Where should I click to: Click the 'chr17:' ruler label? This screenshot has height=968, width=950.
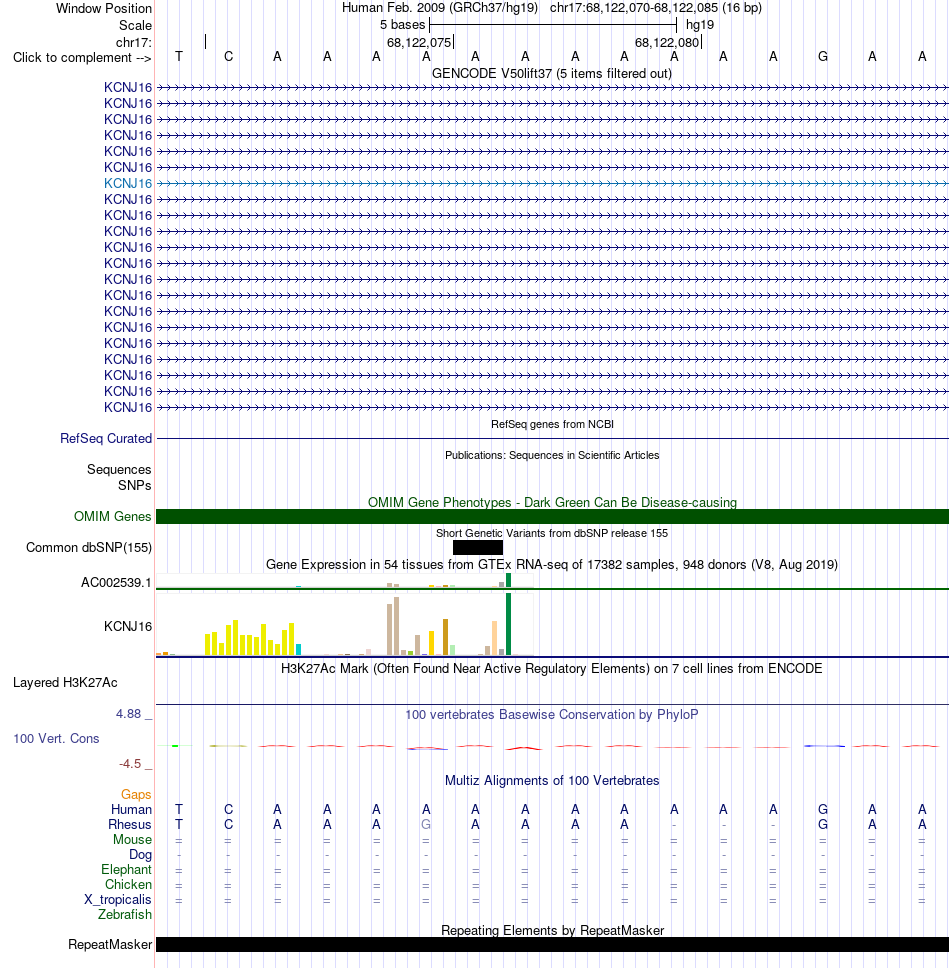click(133, 42)
